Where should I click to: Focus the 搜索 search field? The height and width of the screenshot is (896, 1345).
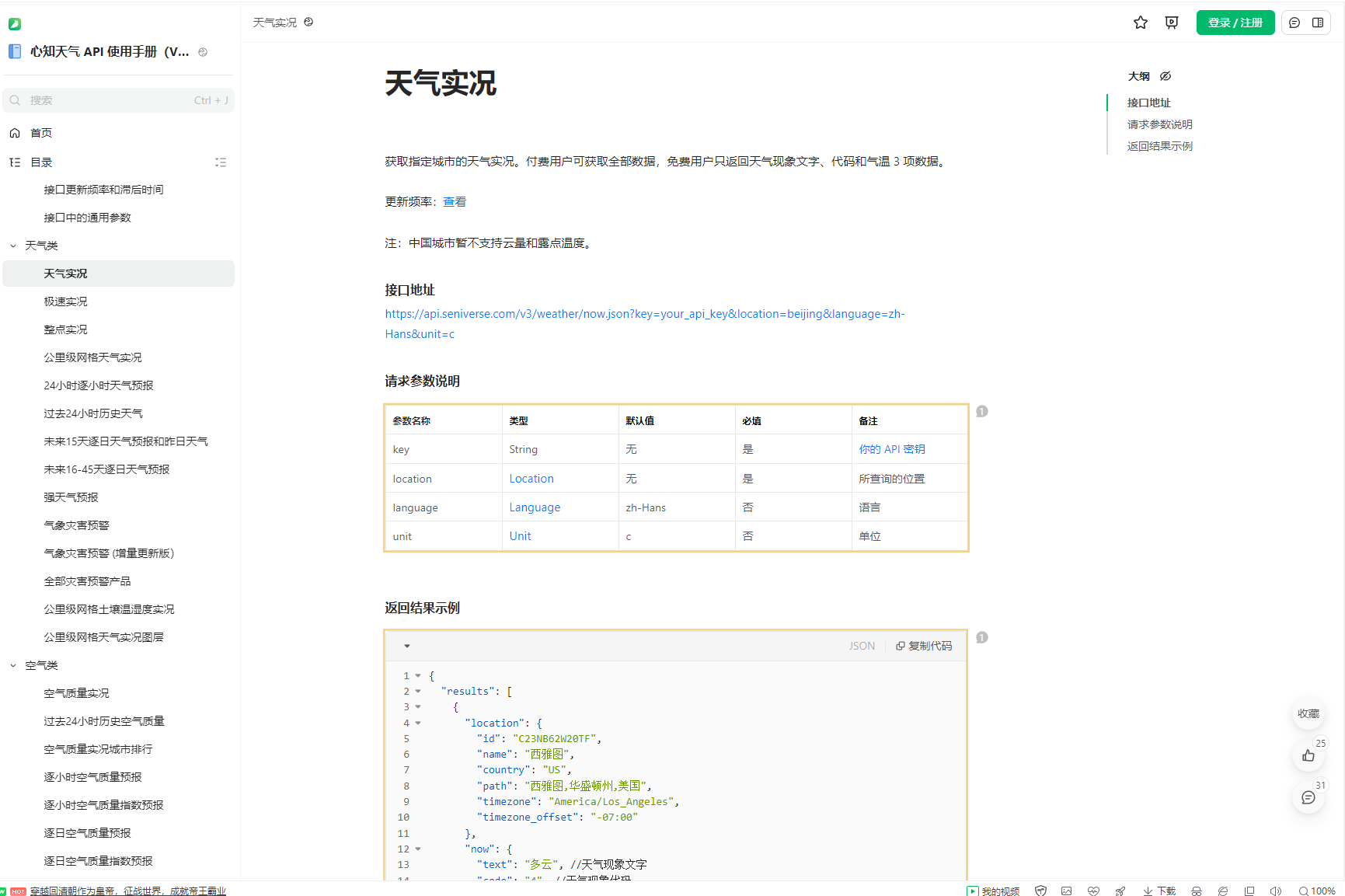point(109,100)
